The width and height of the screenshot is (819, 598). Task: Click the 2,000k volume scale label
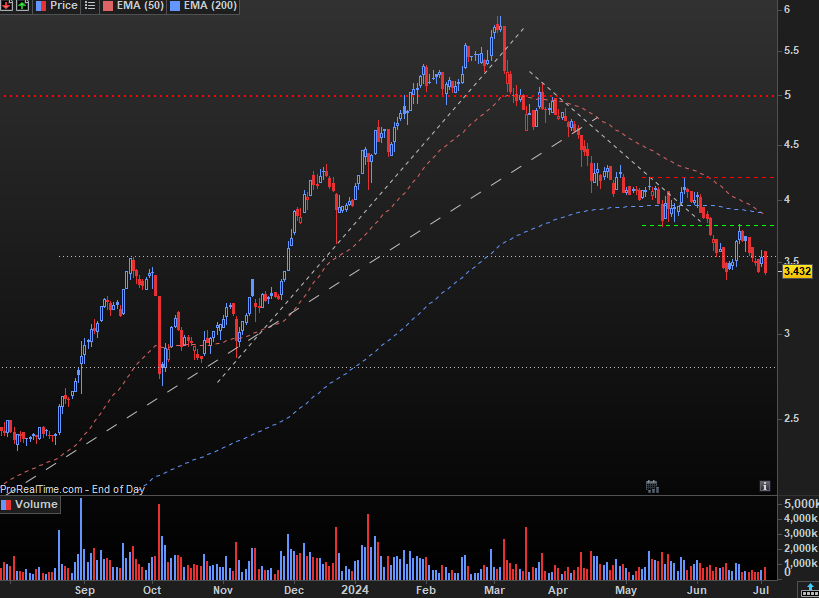[x=802, y=549]
